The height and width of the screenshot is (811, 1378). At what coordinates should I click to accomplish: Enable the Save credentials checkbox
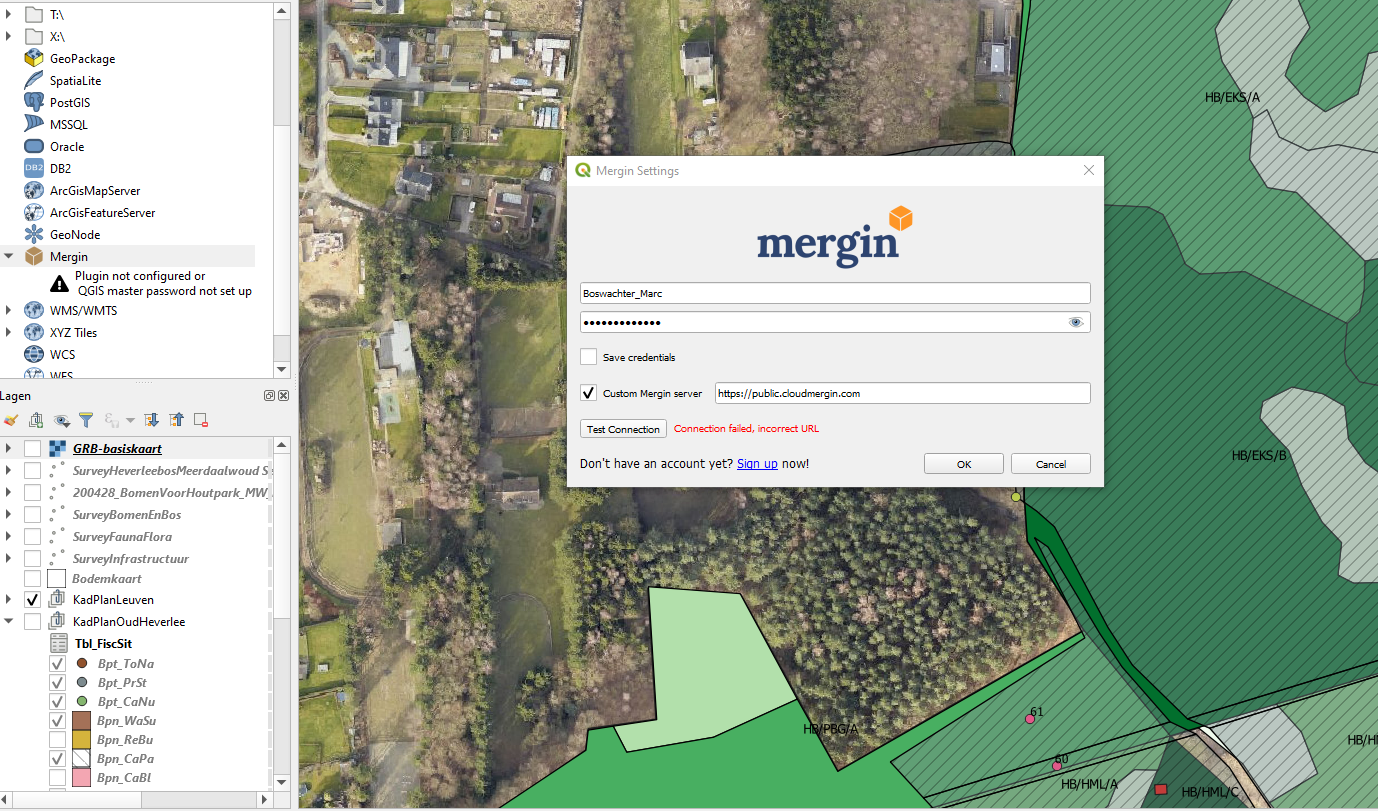(588, 357)
